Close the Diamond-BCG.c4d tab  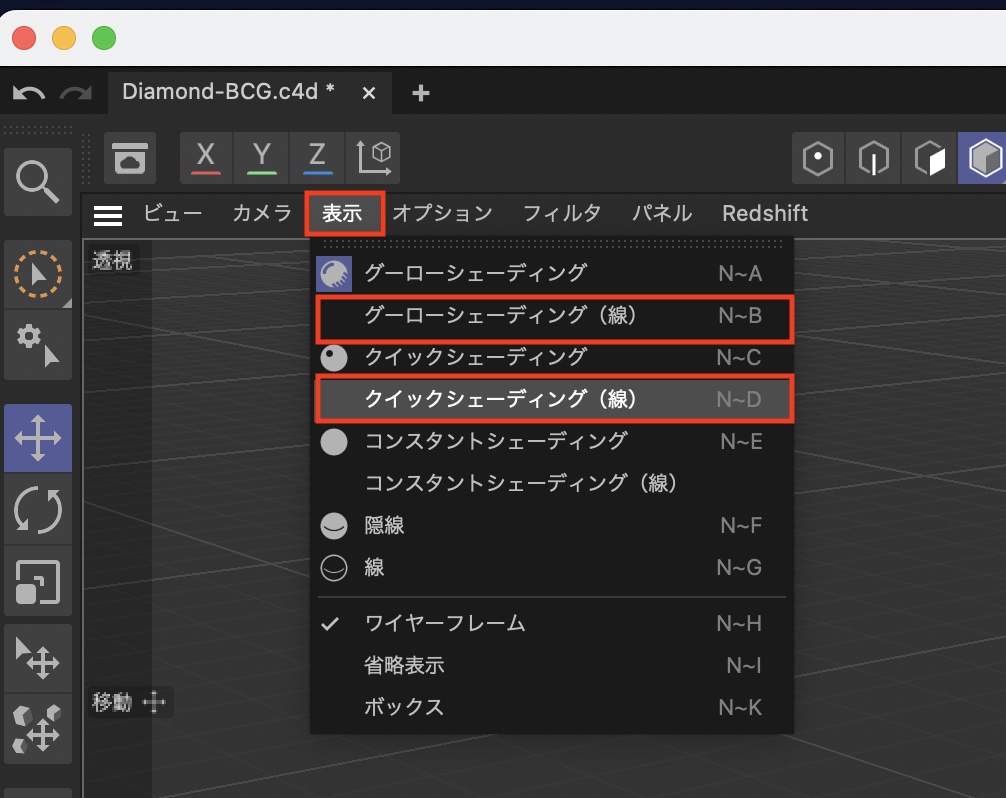pos(368,93)
